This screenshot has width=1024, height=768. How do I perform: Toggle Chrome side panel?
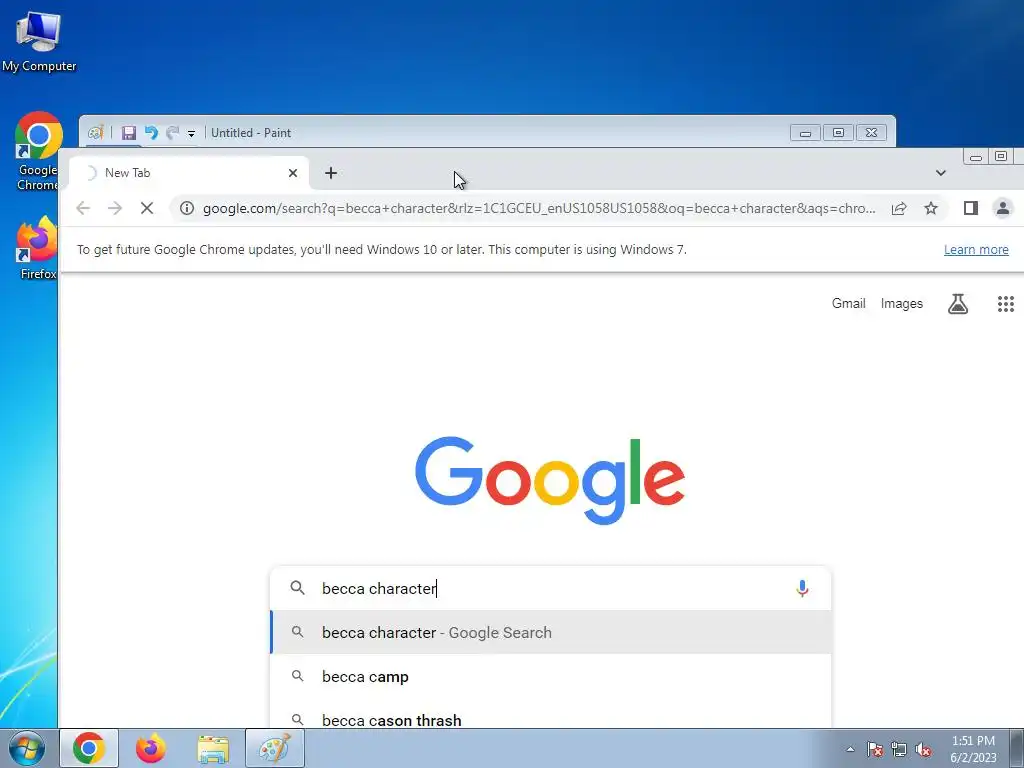pyautogui.click(x=970, y=208)
